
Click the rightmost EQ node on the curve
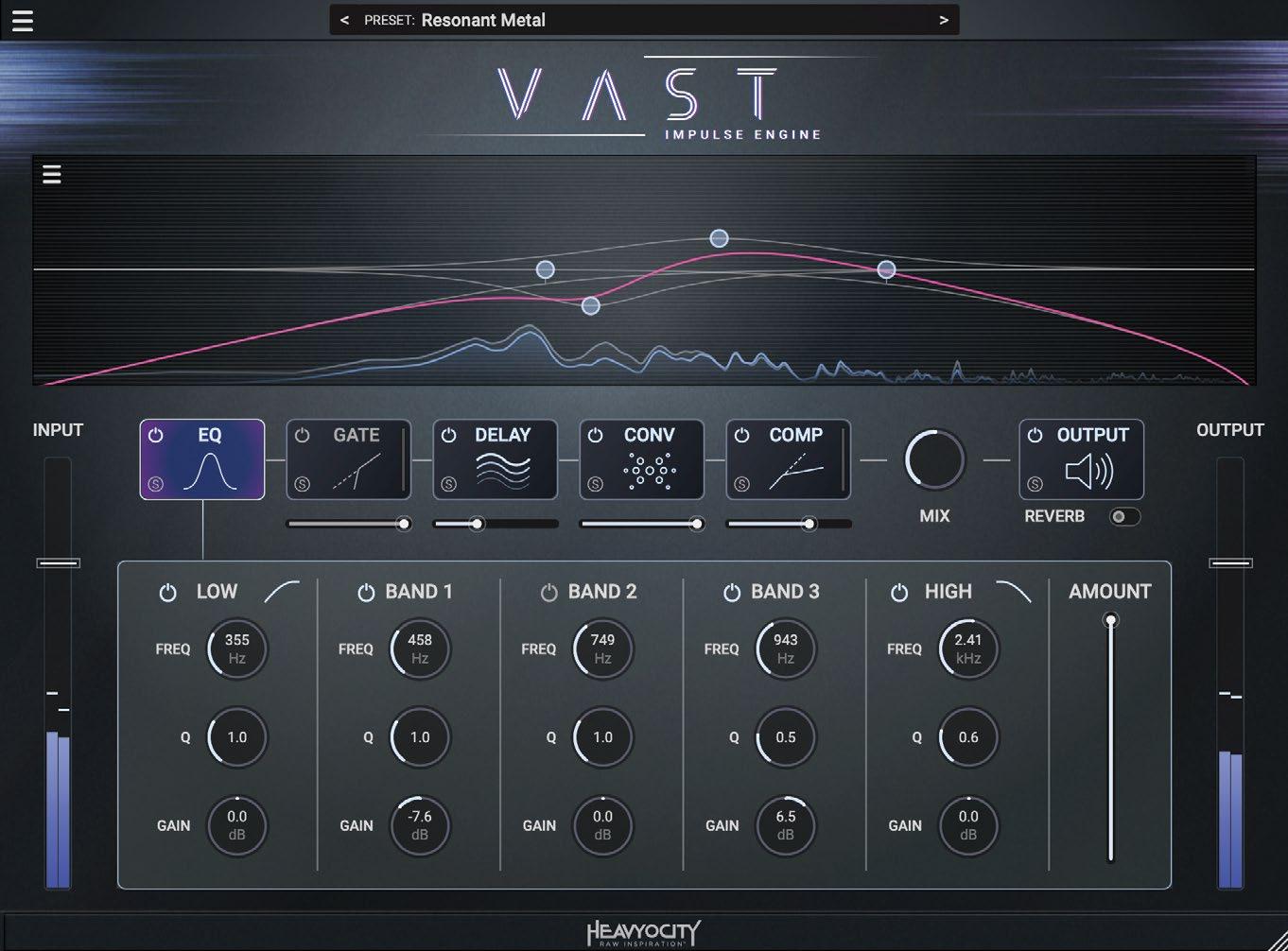tap(886, 270)
